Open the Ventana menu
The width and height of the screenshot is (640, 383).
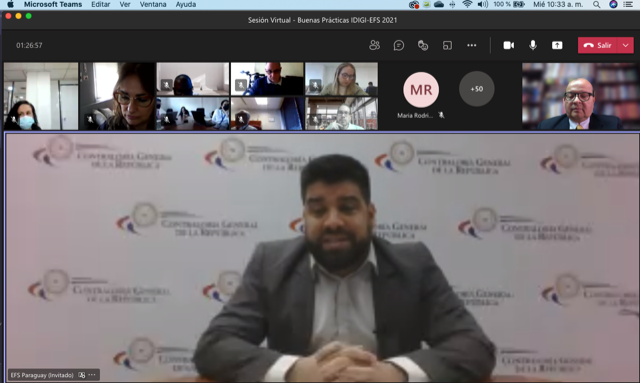153,4
